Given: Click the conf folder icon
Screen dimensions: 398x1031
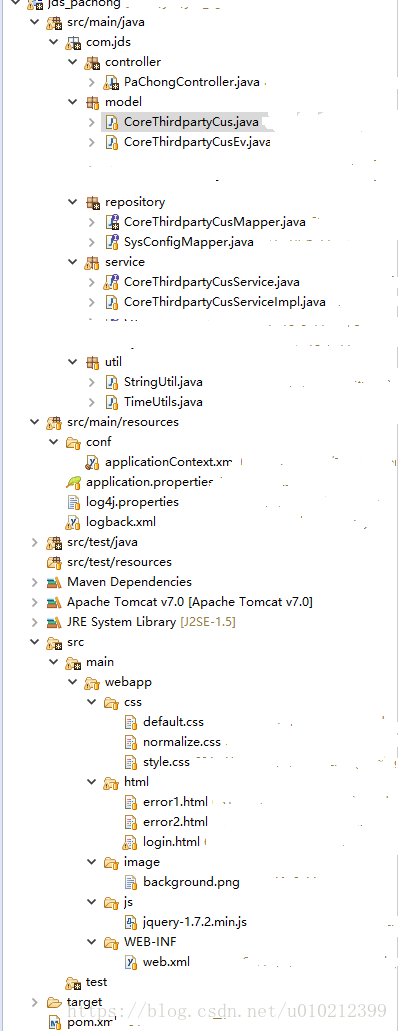Looking at the screenshot, I should pyautogui.click(x=72, y=442).
